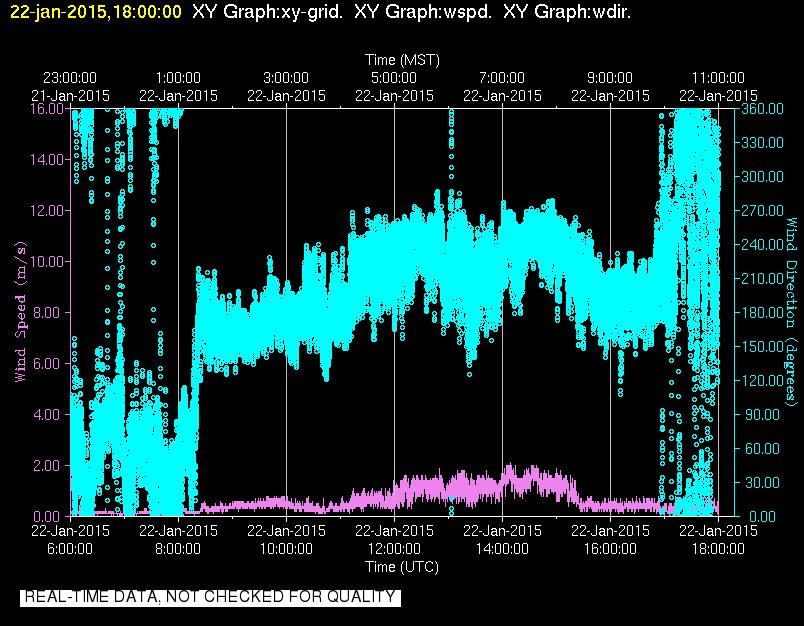Viewport: 804px width, 626px height.
Task: Click the 10.00 wind speed axis value
Action: [x=46, y=262]
